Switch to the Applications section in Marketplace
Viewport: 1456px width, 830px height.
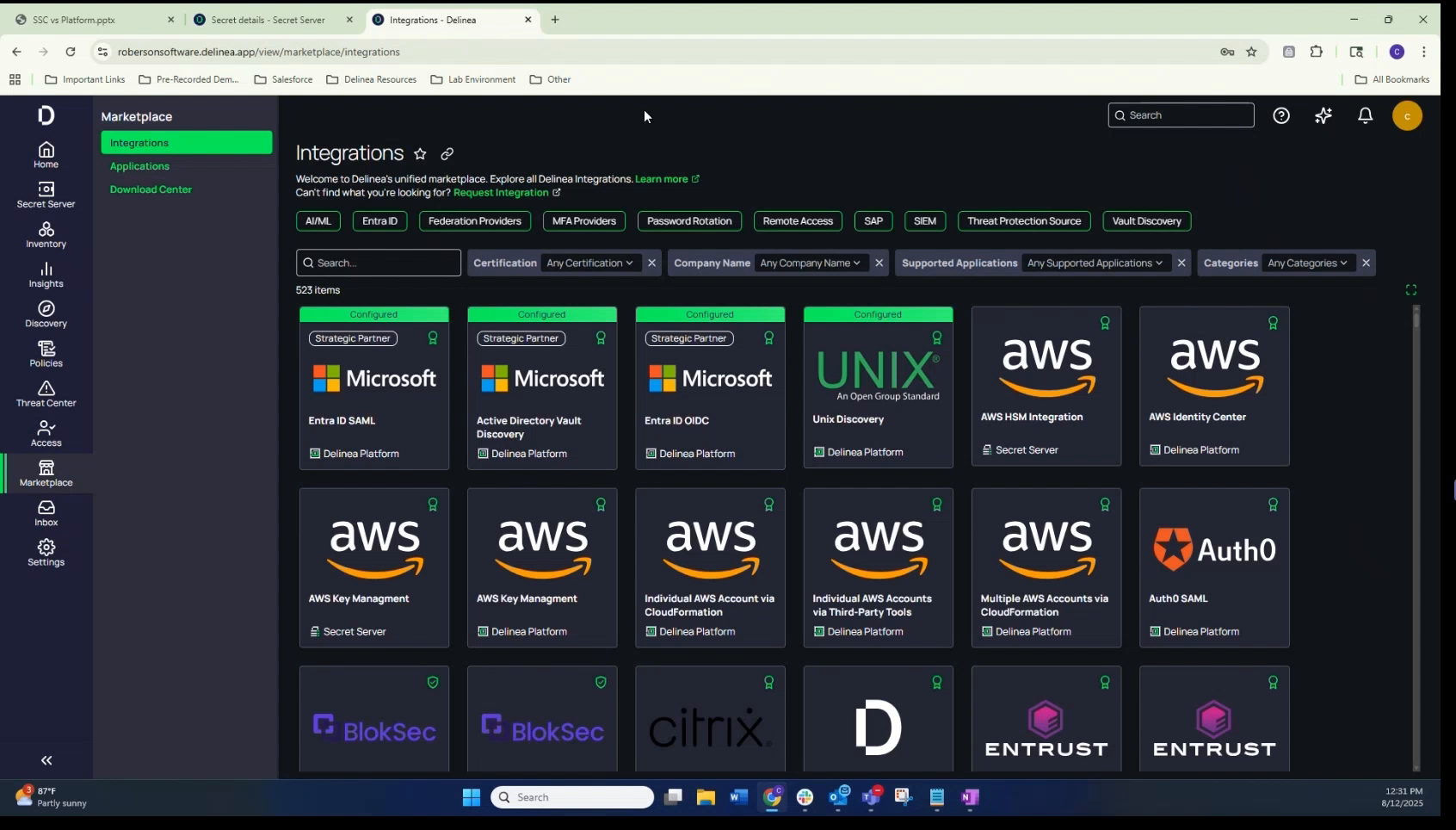139,165
